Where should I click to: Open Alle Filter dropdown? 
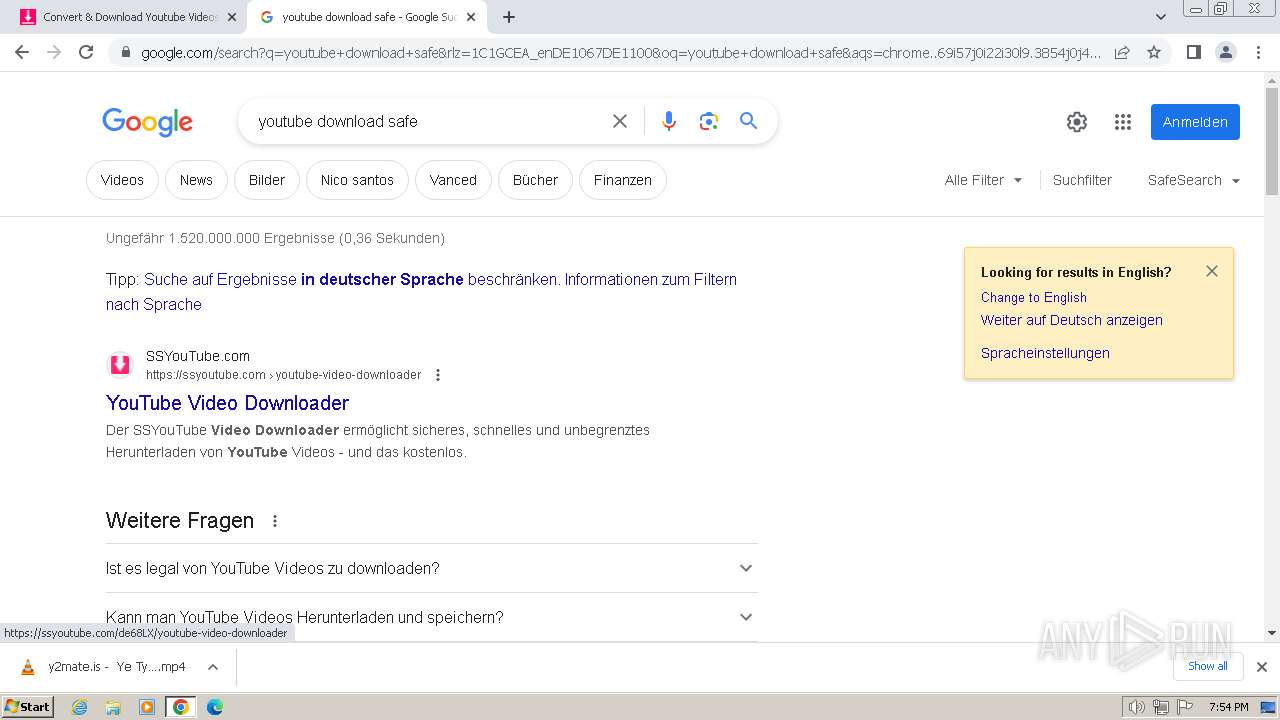pos(984,180)
